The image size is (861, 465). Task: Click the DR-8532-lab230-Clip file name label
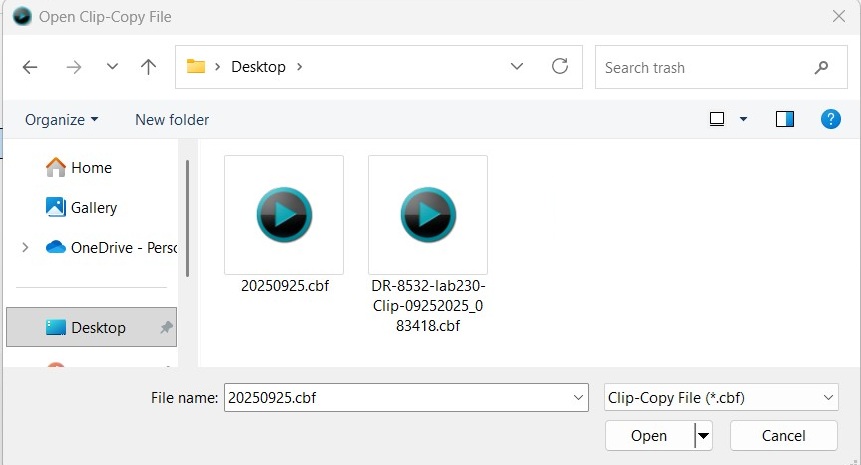(x=428, y=306)
